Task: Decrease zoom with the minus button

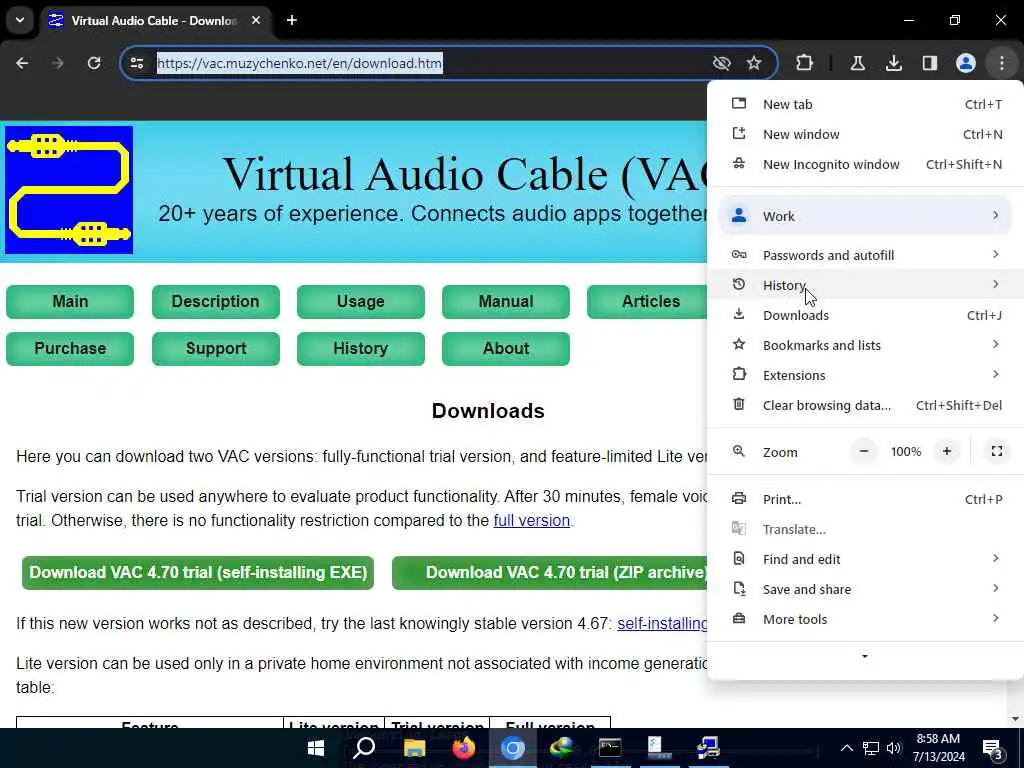Action: click(864, 451)
